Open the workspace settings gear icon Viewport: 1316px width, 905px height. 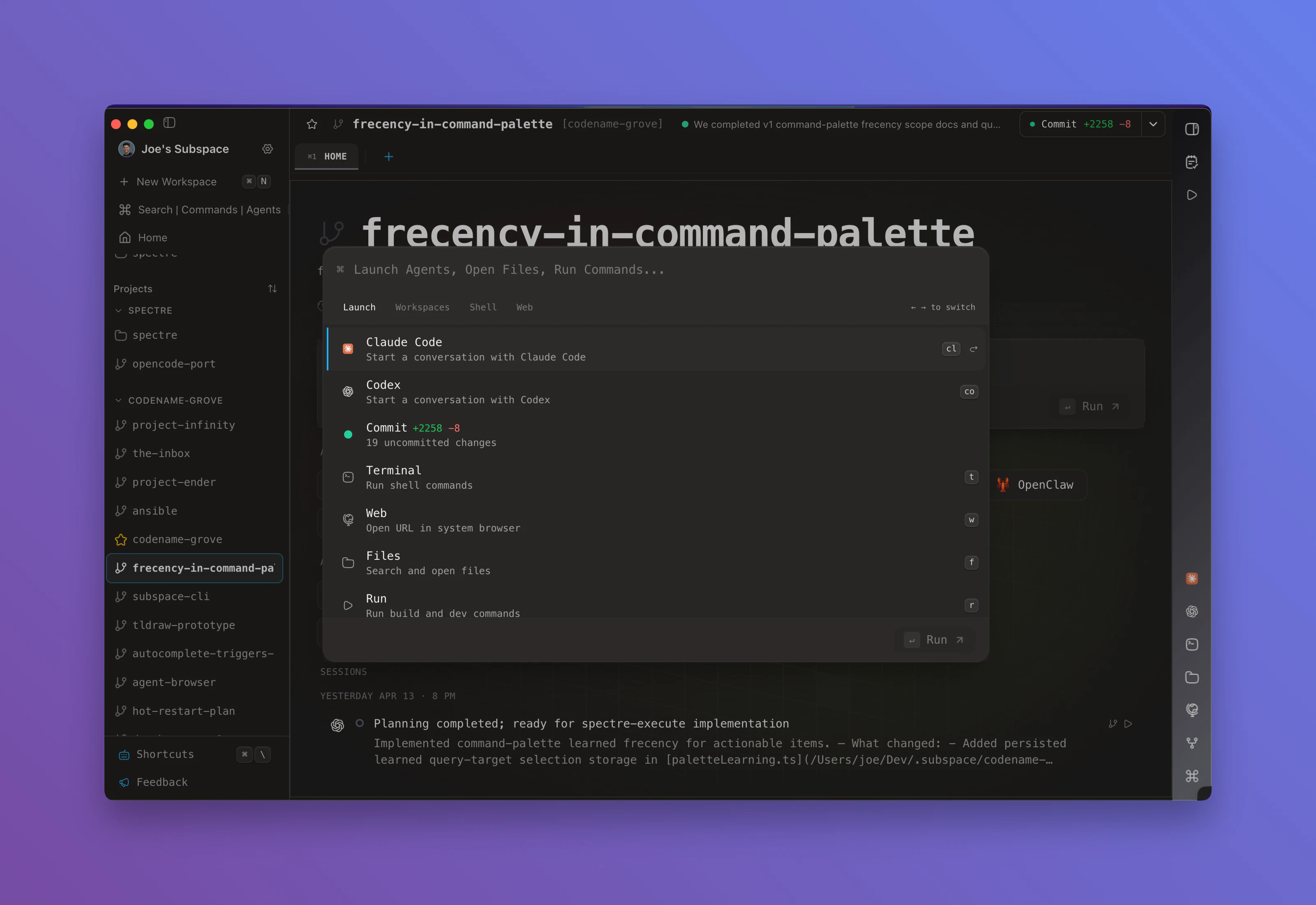[x=268, y=148]
